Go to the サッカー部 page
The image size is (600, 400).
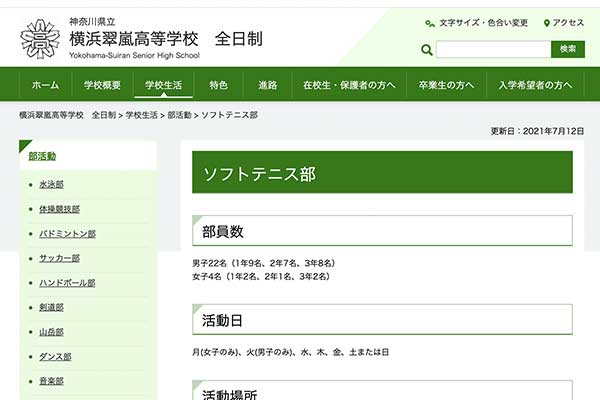(x=59, y=258)
